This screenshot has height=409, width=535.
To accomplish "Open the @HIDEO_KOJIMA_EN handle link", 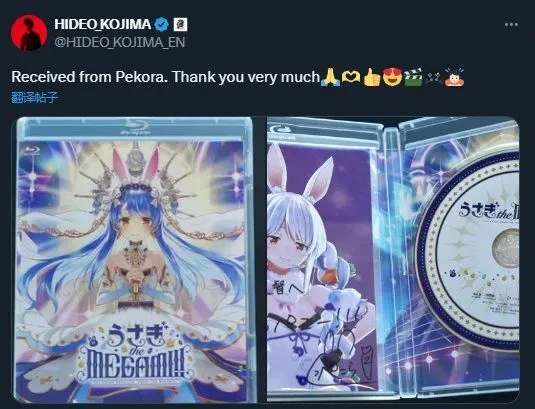I will pyautogui.click(x=120, y=42).
